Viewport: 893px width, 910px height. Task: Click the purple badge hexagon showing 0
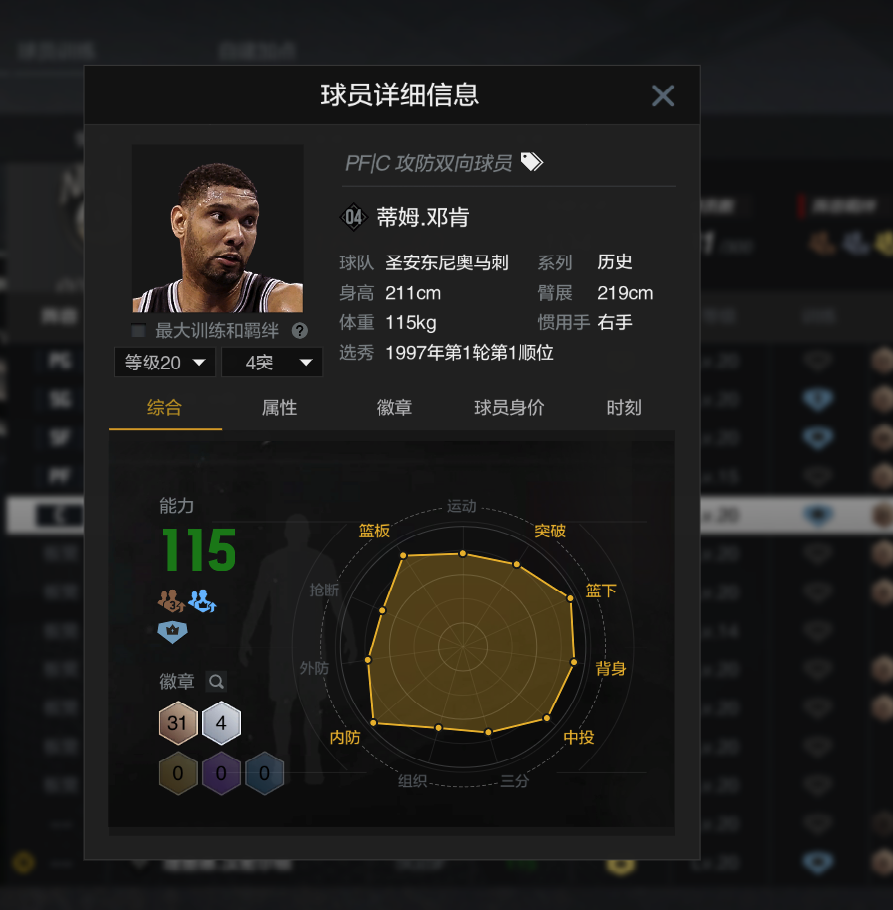[221, 773]
